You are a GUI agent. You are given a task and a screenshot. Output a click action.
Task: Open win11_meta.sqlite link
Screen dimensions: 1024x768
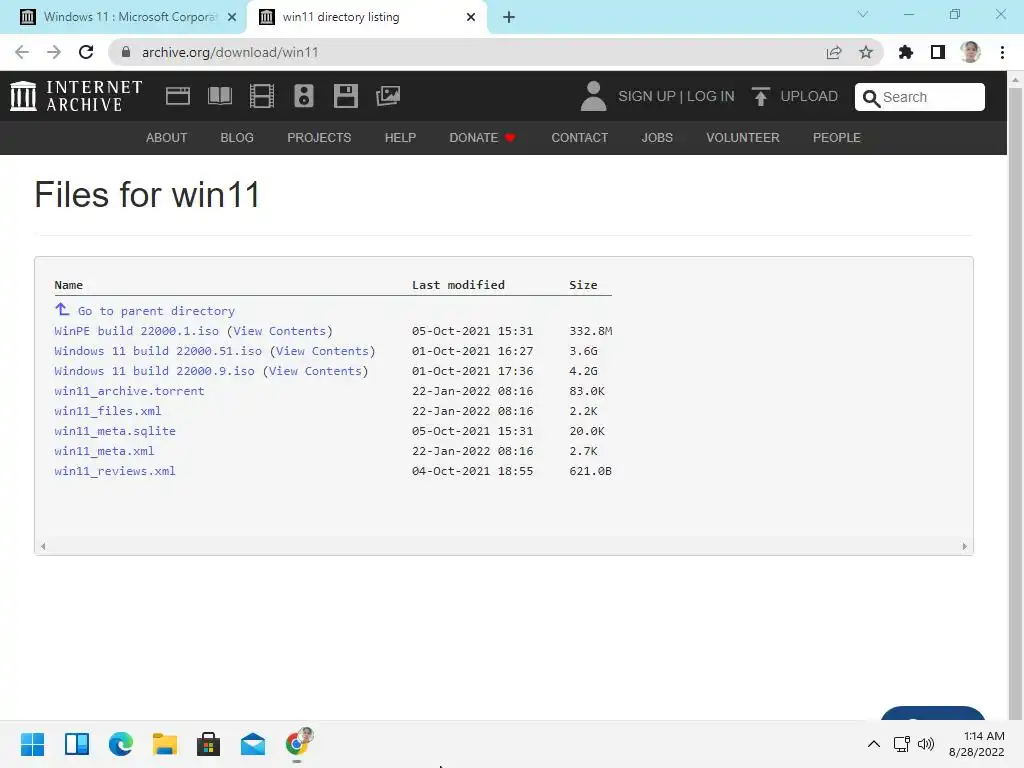click(x=115, y=431)
